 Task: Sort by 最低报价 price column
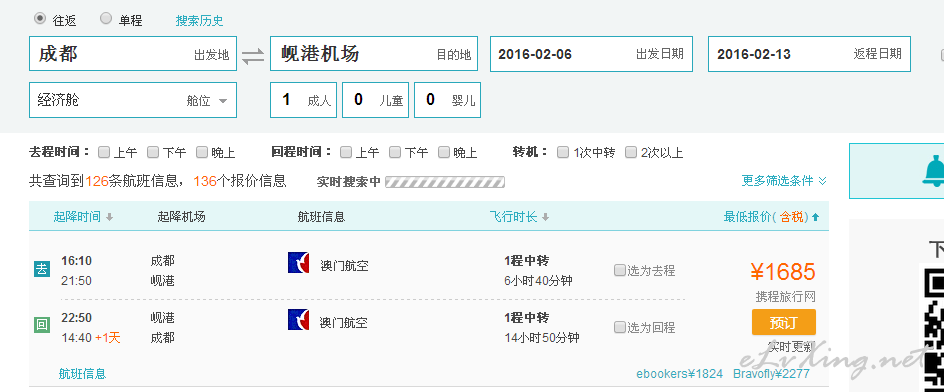[x=771, y=217]
